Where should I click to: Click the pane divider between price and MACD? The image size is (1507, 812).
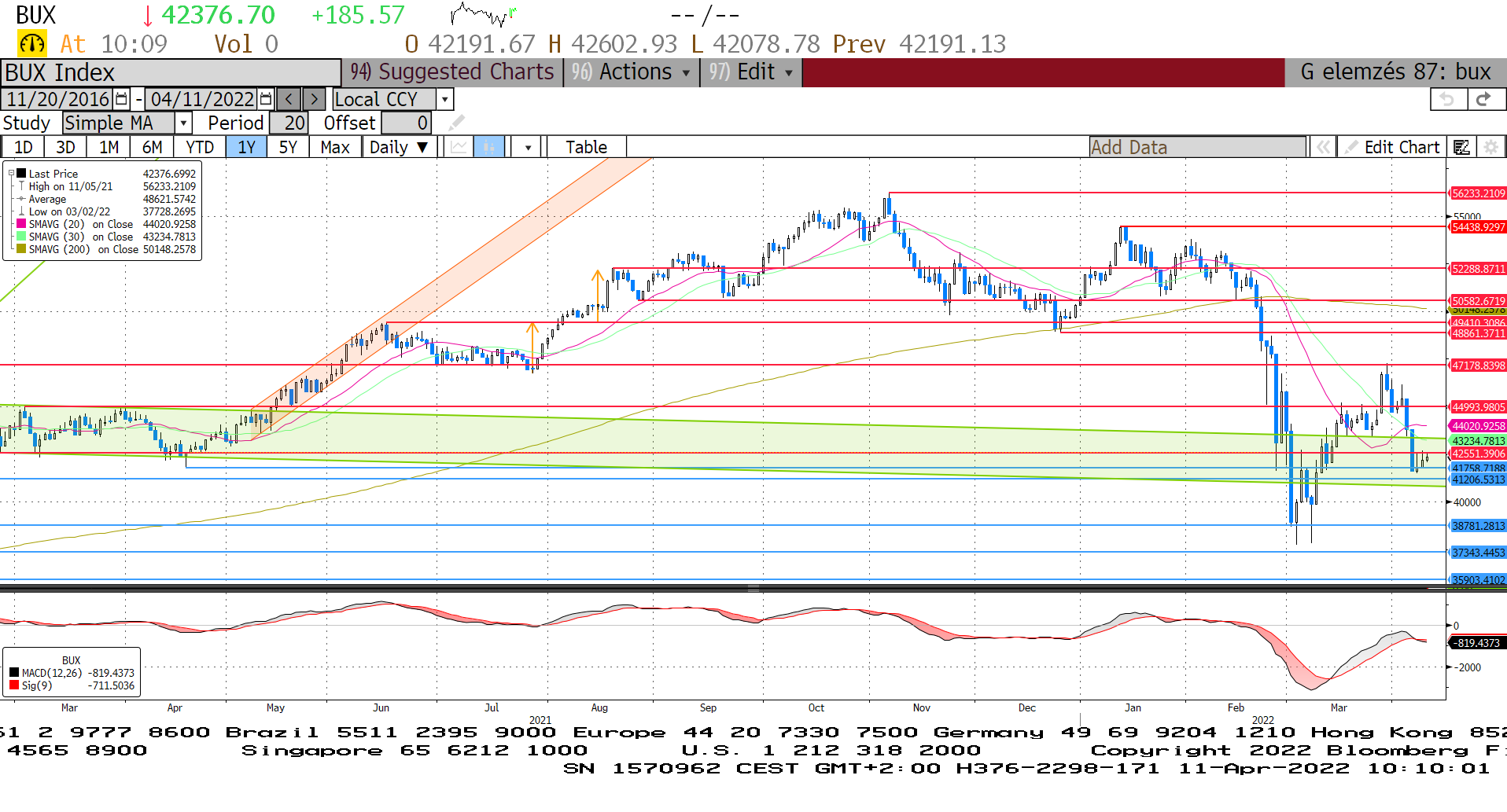tap(753, 588)
